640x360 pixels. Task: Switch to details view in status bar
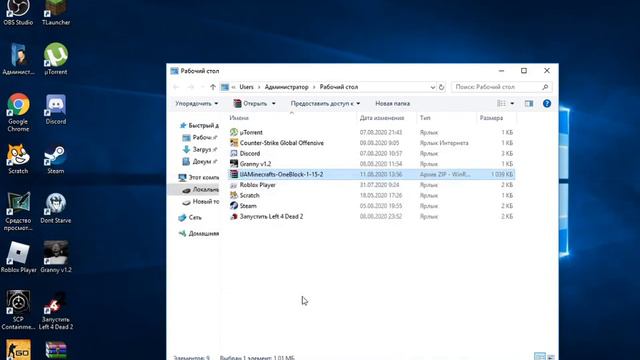tap(540, 357)
